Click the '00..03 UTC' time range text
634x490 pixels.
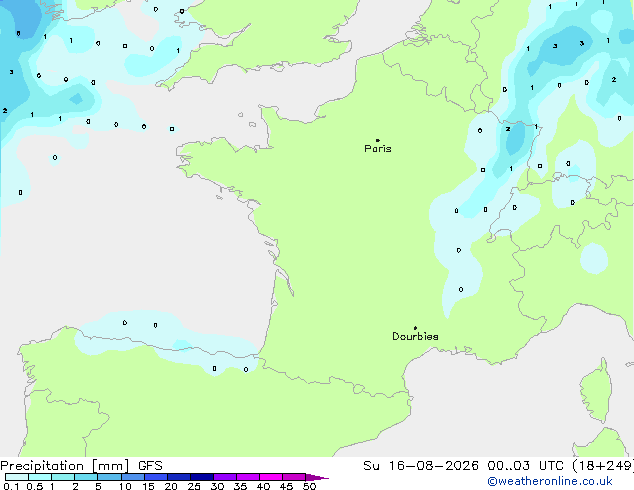tap(525, 466)
